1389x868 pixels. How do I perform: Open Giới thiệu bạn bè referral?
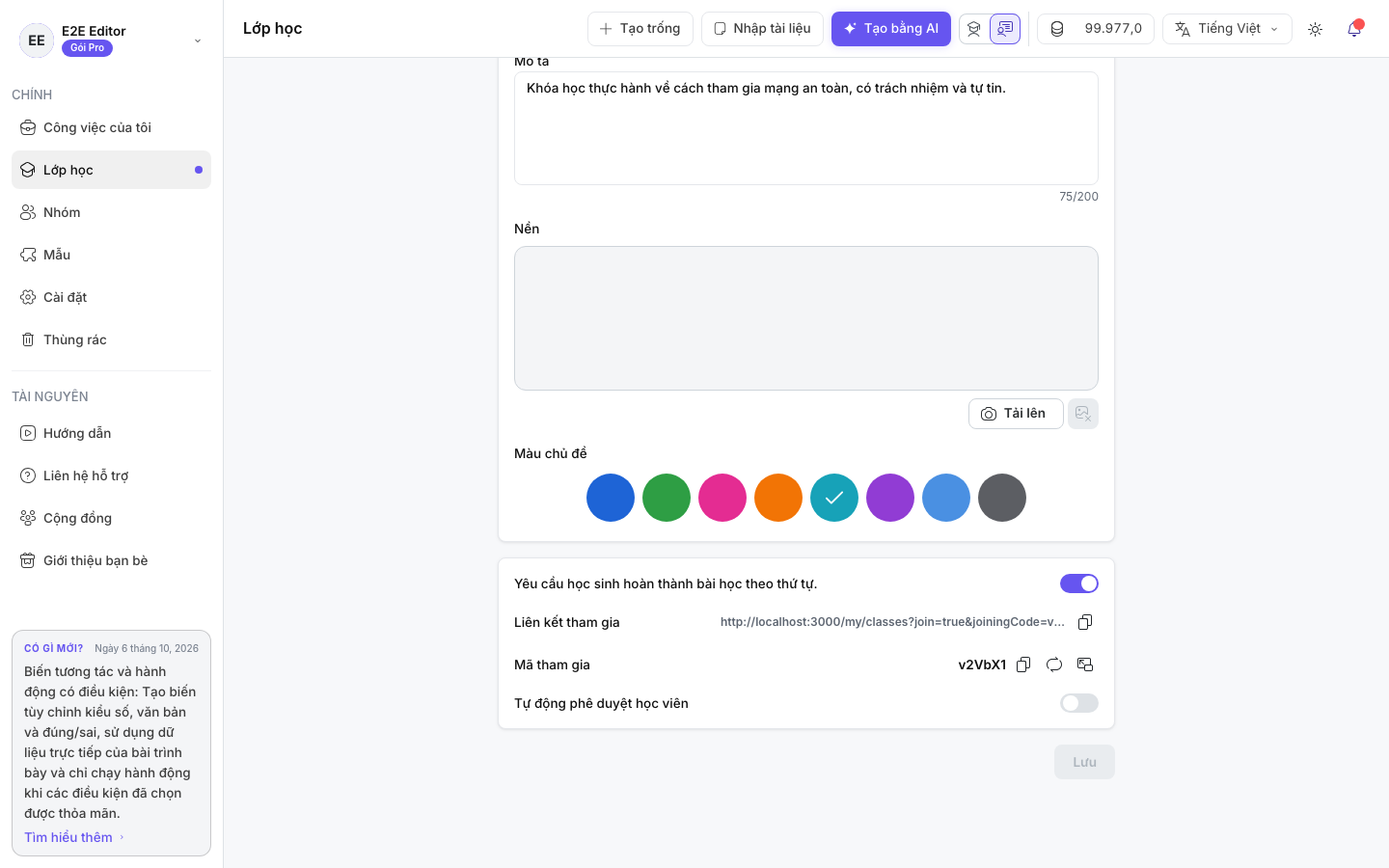[x=111, y=560]
